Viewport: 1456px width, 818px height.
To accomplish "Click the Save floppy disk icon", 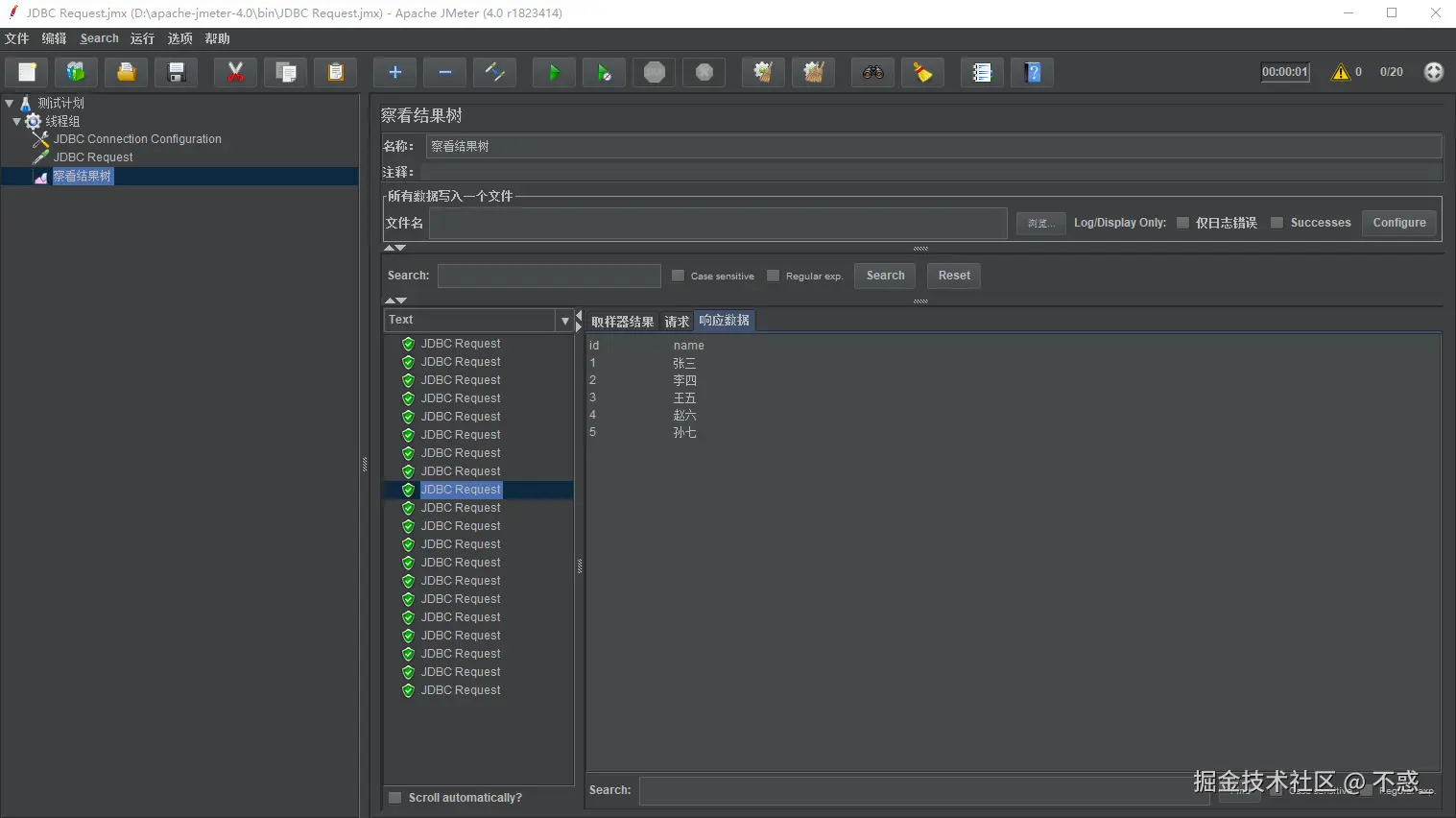I will click(176, 73).
